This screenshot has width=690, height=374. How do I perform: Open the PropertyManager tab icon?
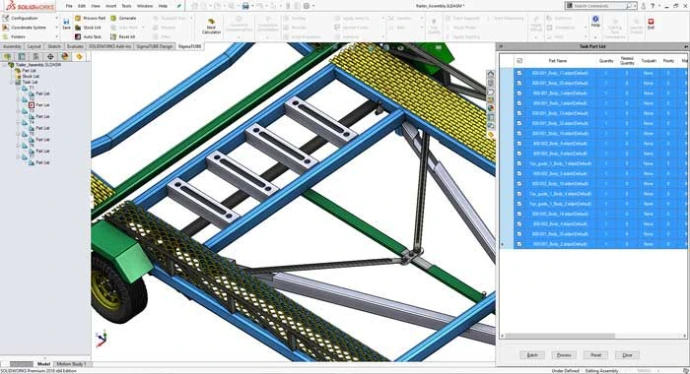tap(22, 56)
